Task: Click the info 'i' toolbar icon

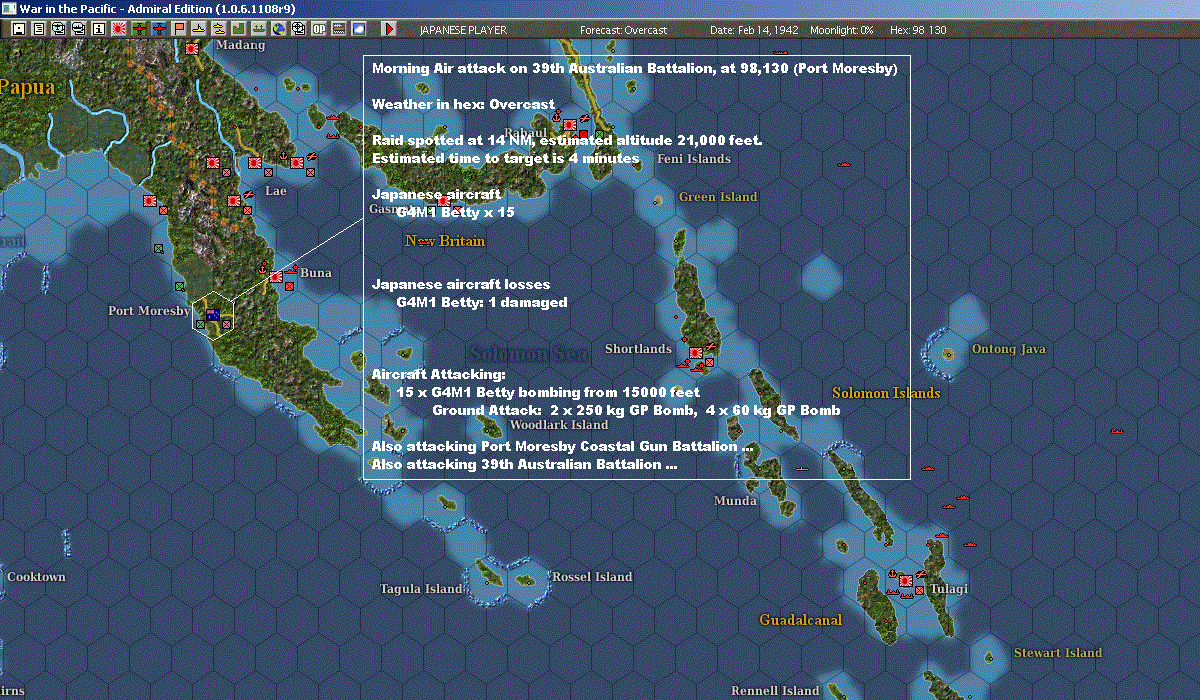Action: 98,29
